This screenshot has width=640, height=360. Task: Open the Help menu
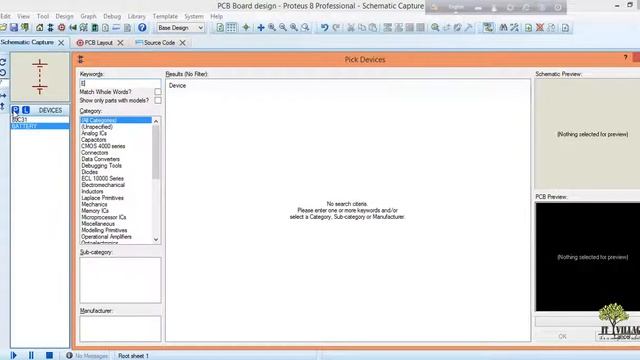pos(216,16)
